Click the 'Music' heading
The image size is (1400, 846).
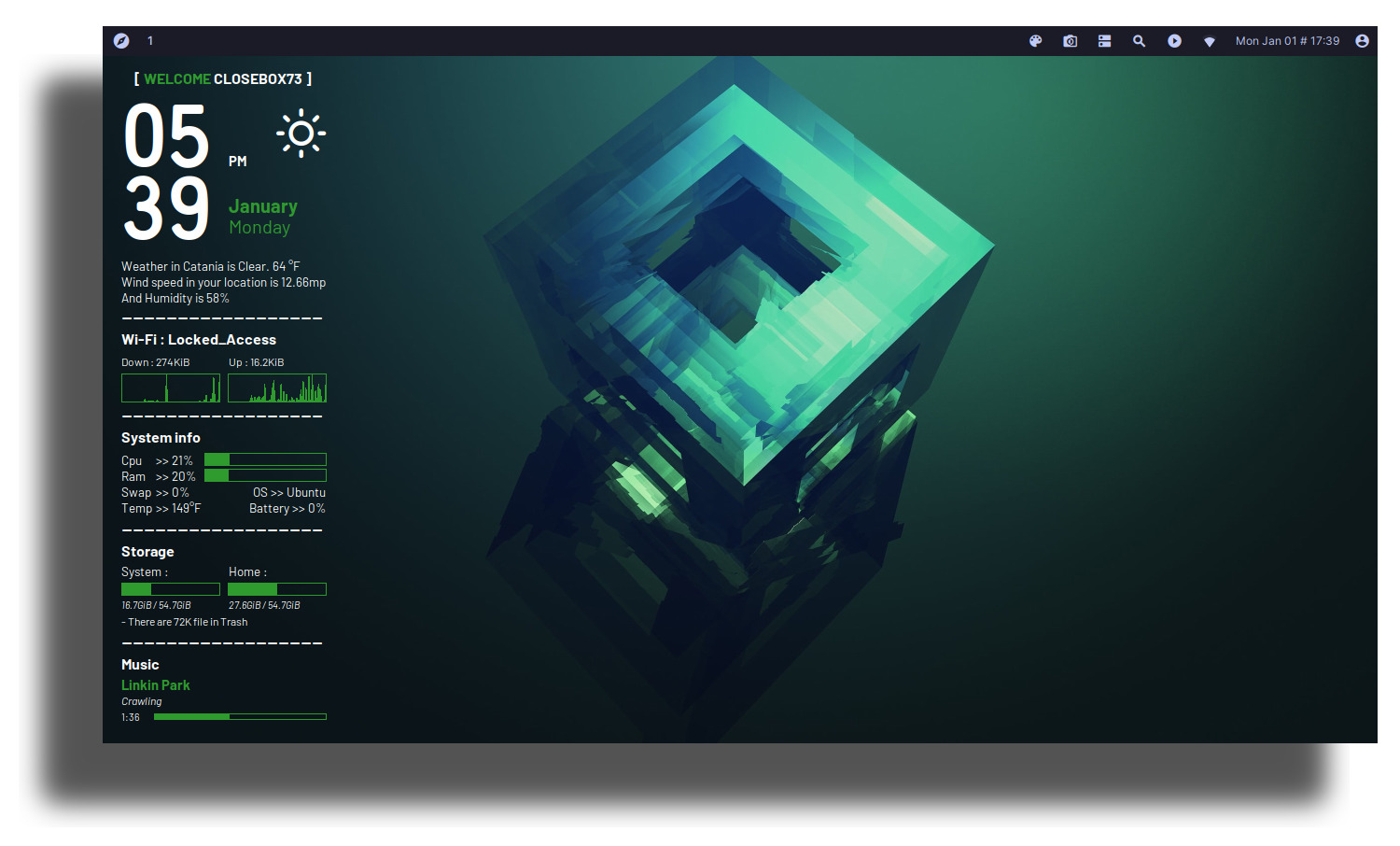point(140,665)
